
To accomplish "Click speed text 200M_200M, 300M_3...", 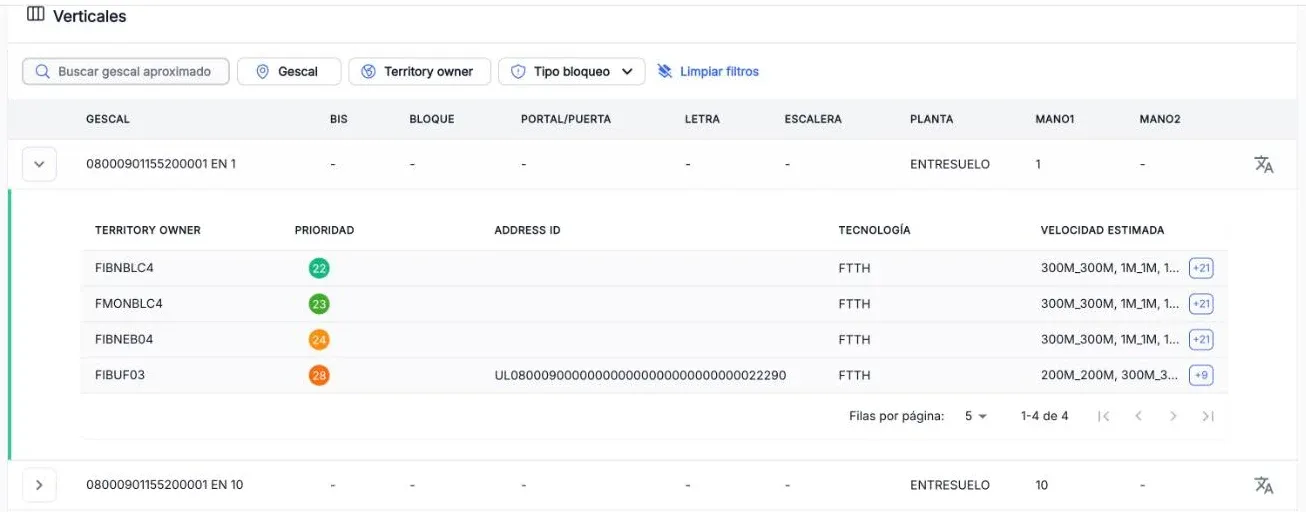I will coord(1110,376).
